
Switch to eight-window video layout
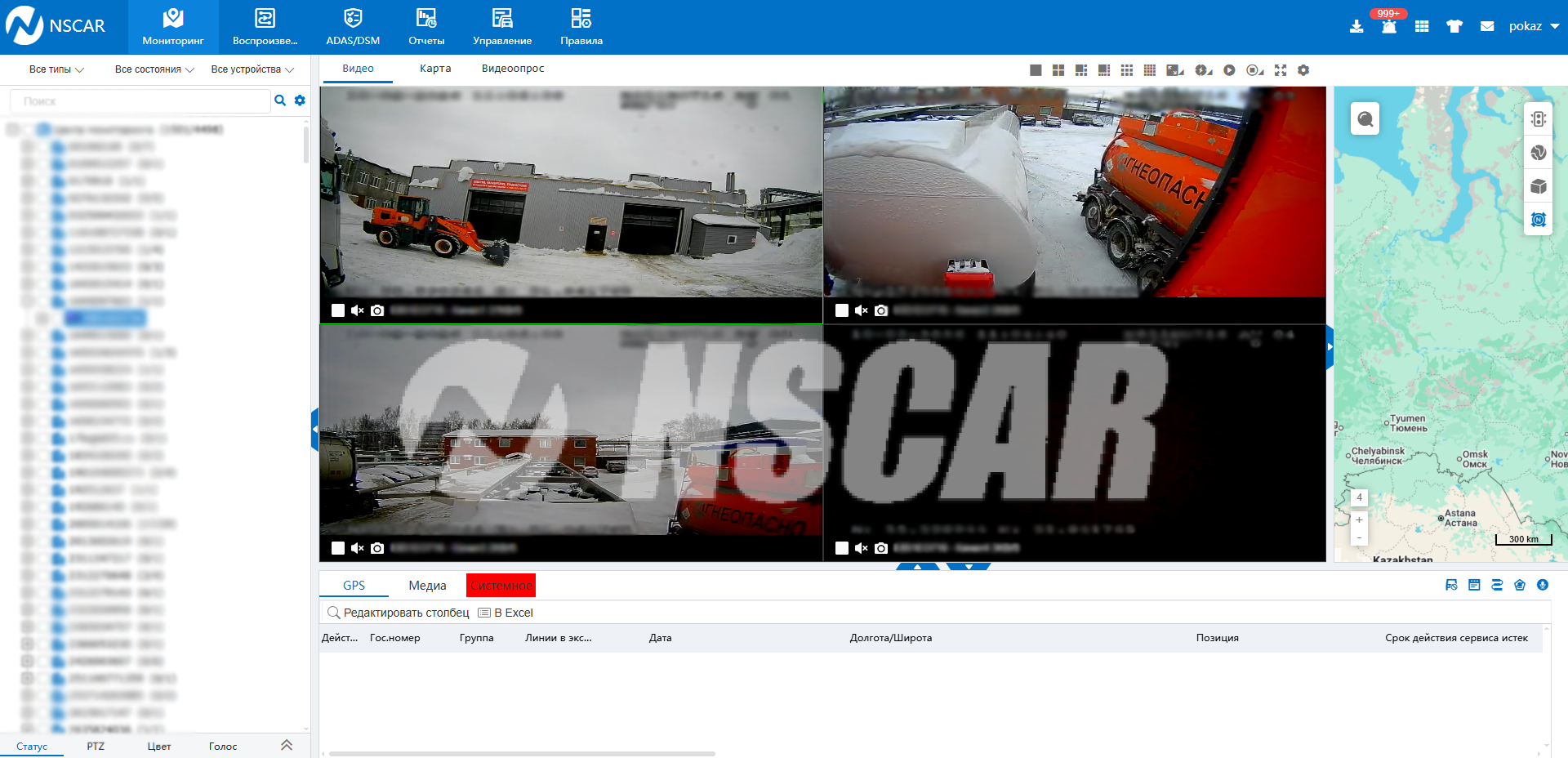[1104, 70]
